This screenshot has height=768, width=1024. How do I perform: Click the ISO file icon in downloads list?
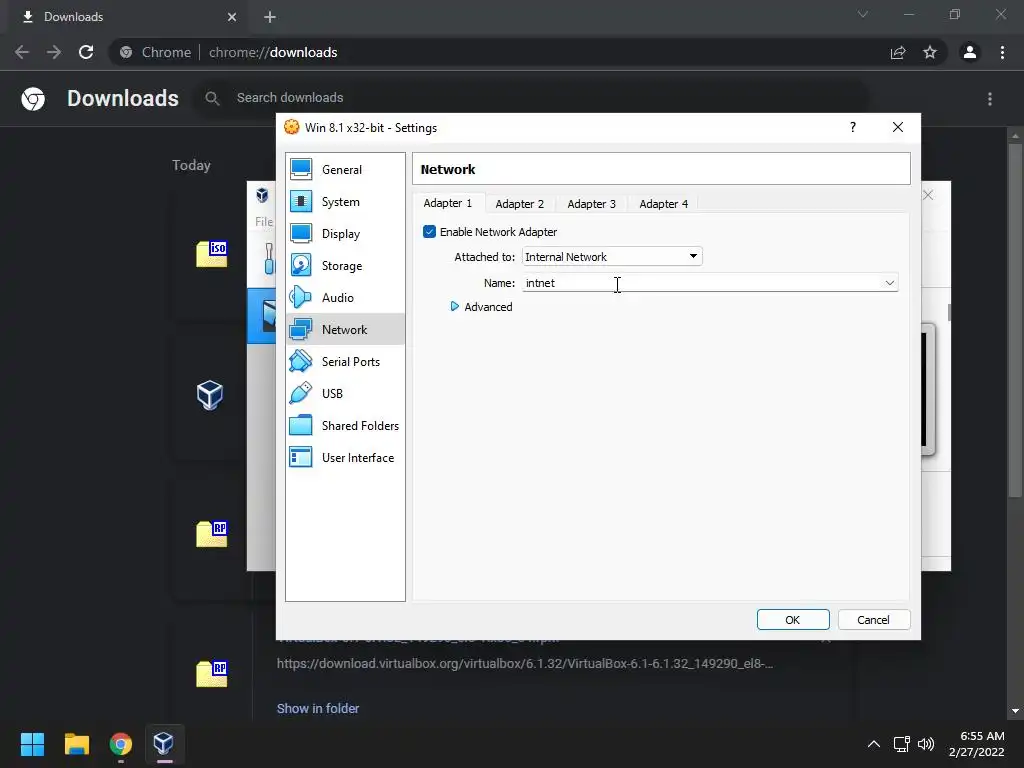[212, 254]
